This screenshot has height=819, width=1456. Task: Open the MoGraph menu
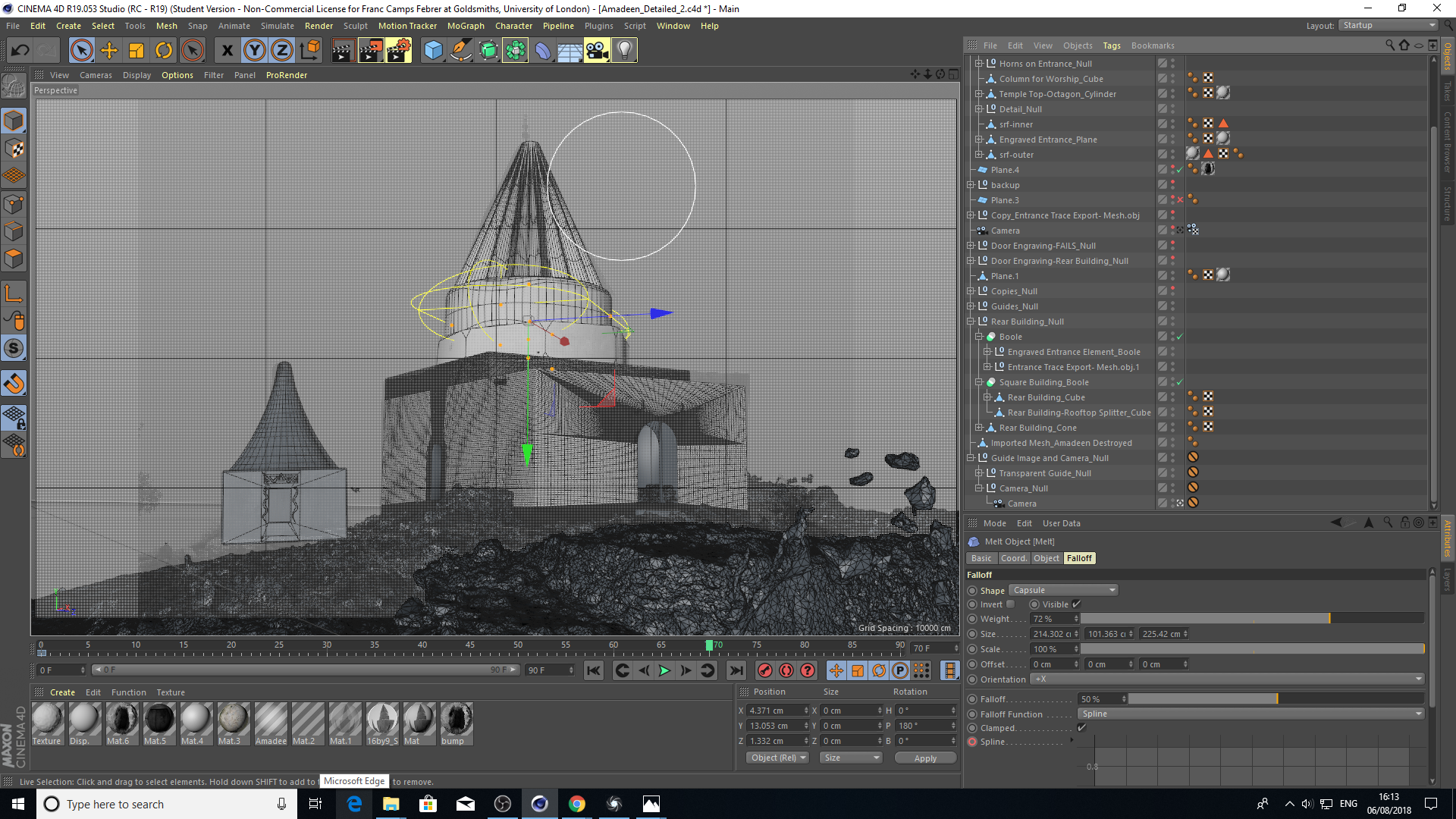click(x=466, y=26)
